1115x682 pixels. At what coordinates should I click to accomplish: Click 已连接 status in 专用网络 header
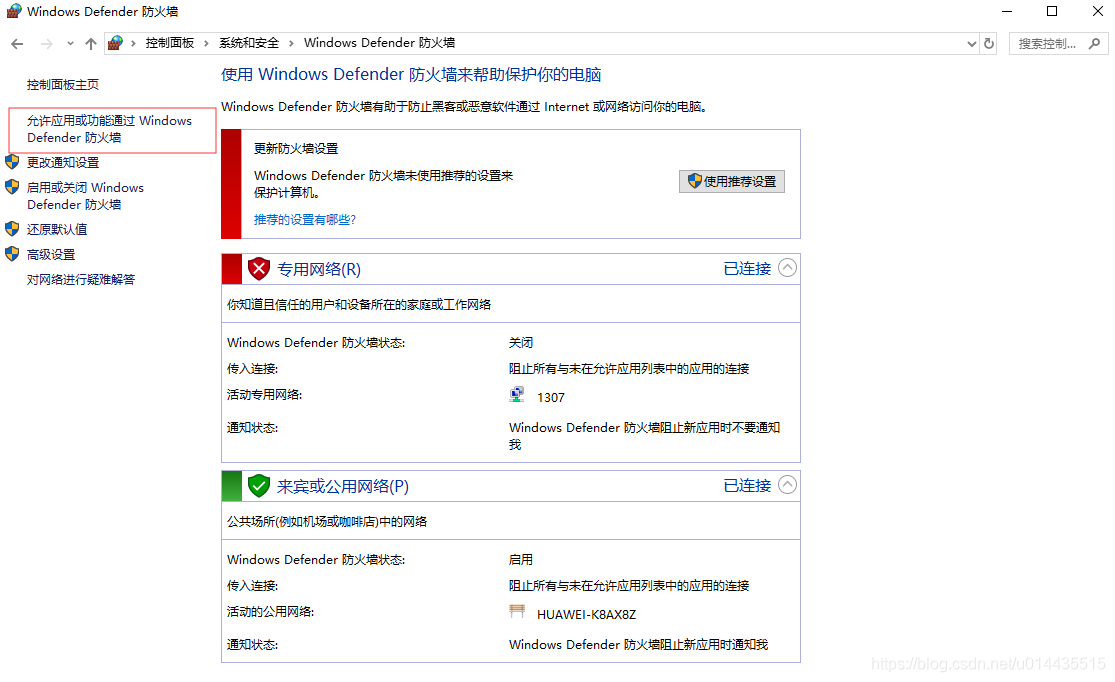click(x=747, y=269)
